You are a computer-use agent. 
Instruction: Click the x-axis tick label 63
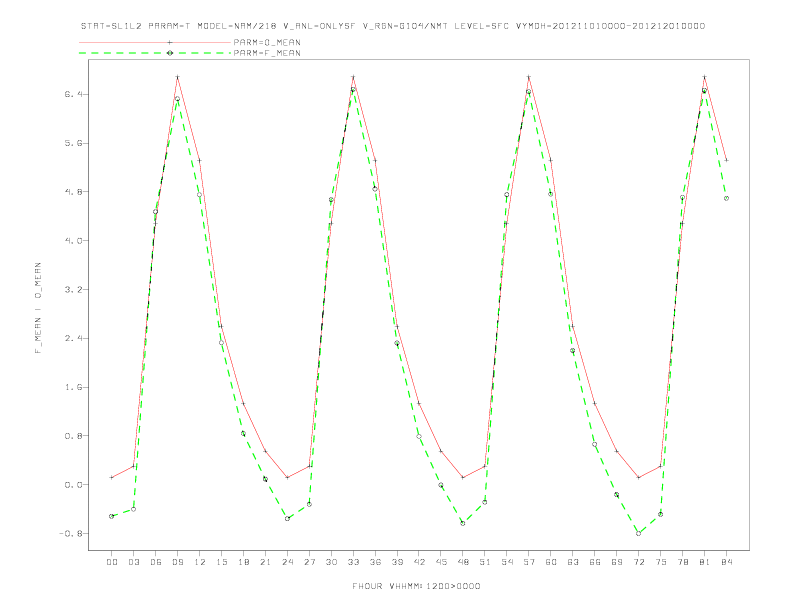573,562
